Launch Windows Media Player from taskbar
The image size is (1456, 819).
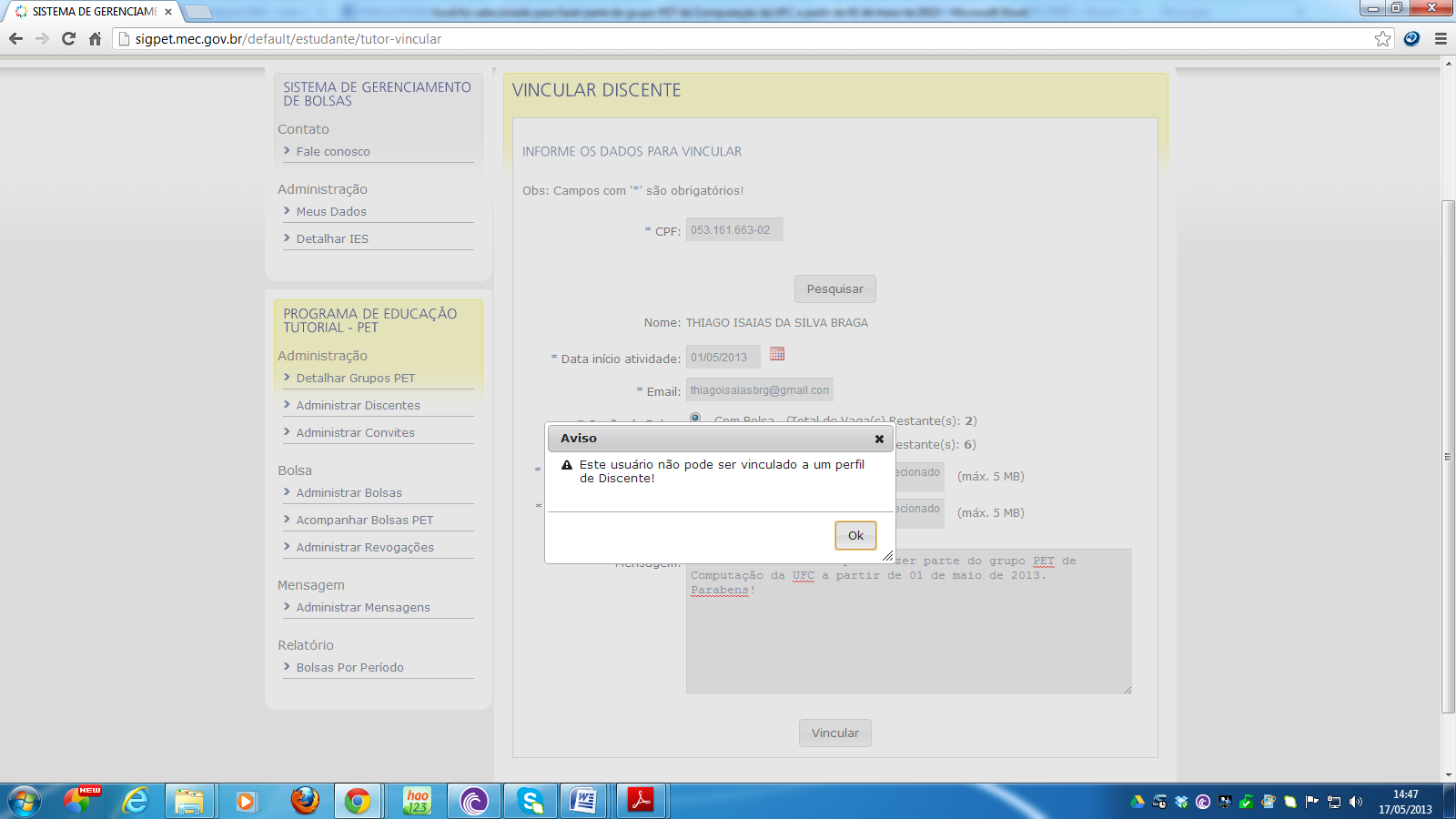point(245,801)
